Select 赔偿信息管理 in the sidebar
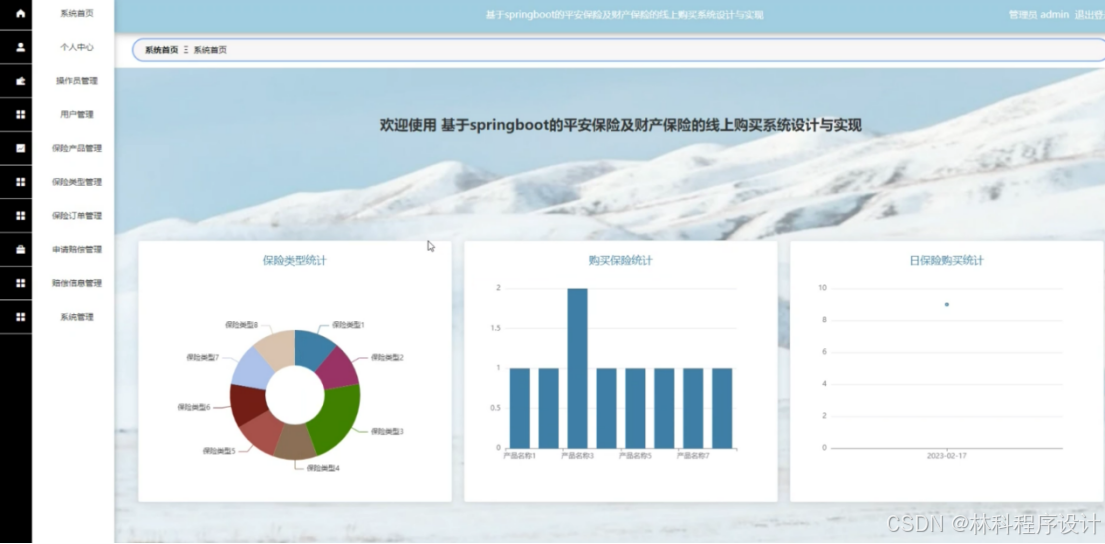 point(76,283)
